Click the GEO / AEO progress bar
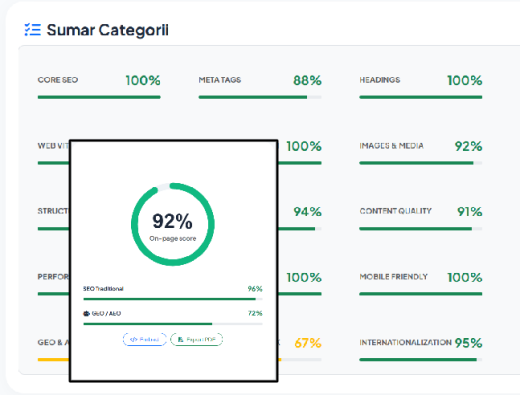The height and width of the screenshot is (395, 520). [x=173, y=324]
